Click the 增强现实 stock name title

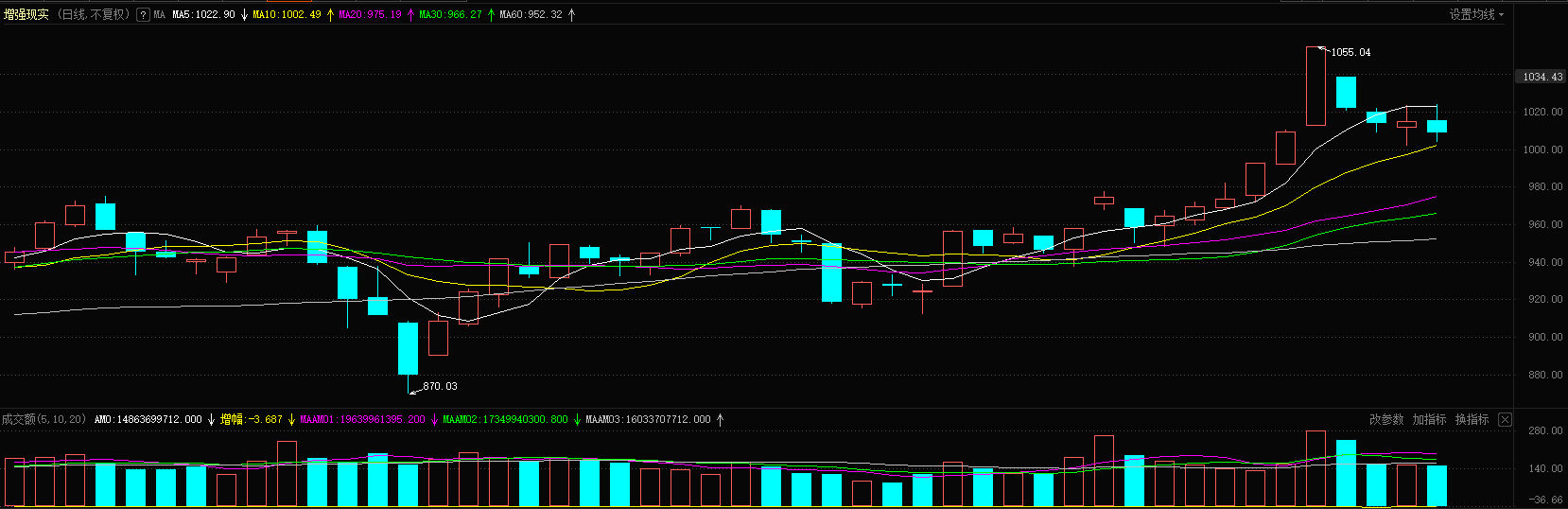point(26,15)
